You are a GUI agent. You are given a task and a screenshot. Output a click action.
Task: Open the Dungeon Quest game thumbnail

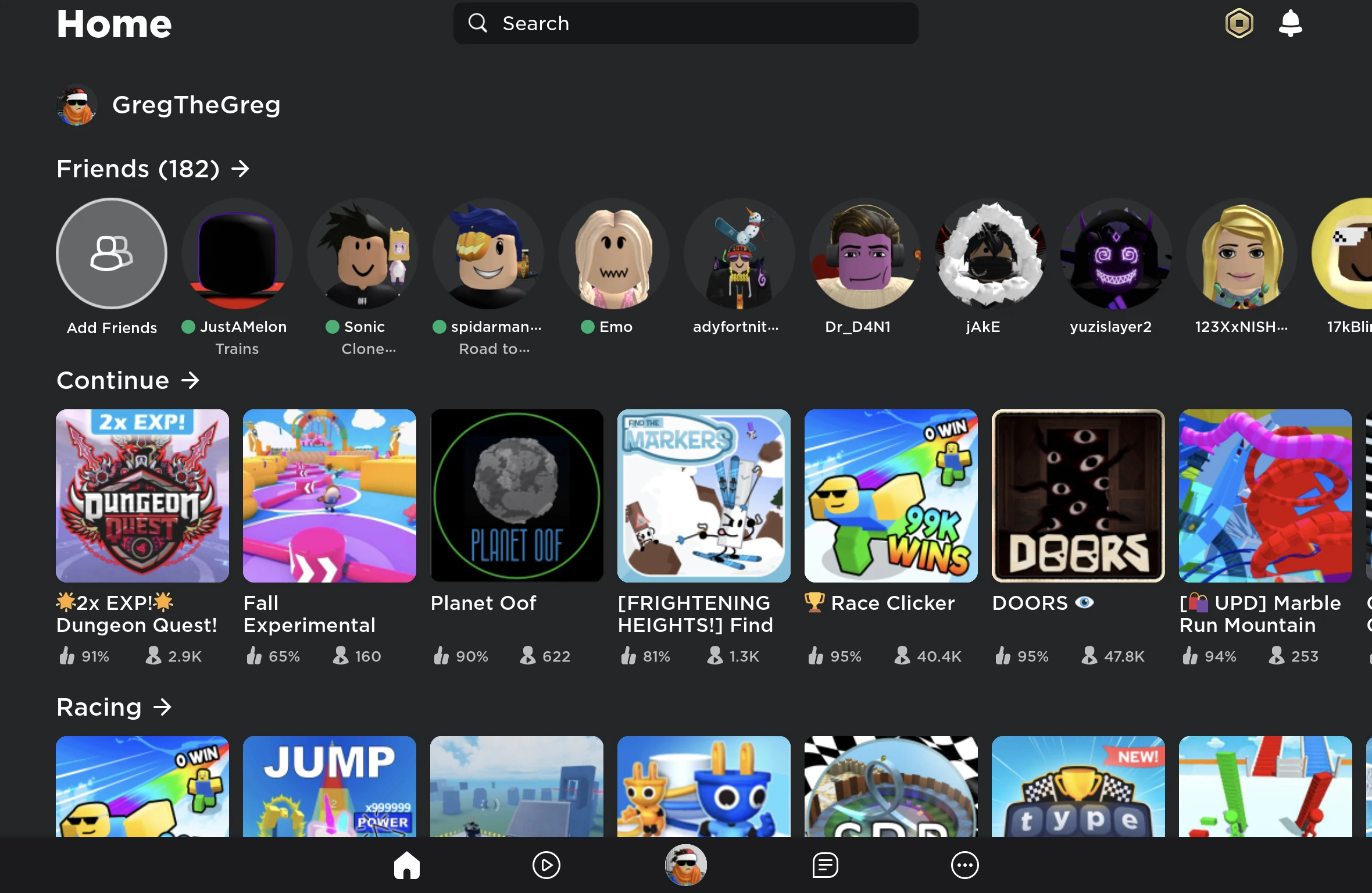[x=142, y=496]
